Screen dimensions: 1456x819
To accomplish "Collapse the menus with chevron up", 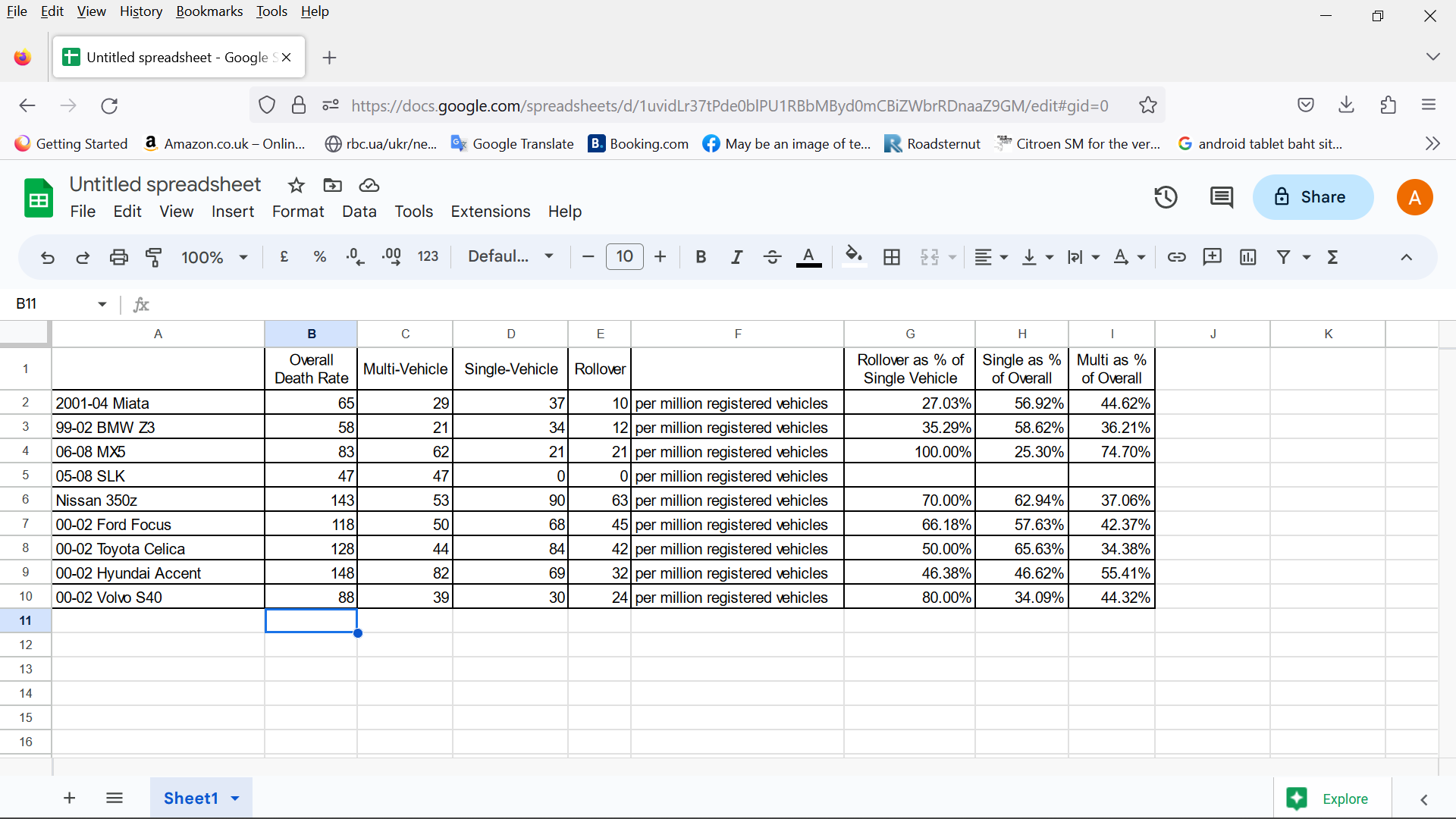I will coord(1406,257).
